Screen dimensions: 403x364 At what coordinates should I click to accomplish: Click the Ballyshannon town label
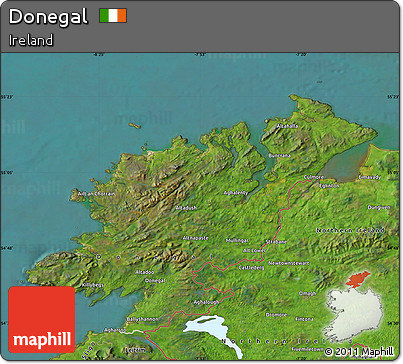click(x=142, y=319)
